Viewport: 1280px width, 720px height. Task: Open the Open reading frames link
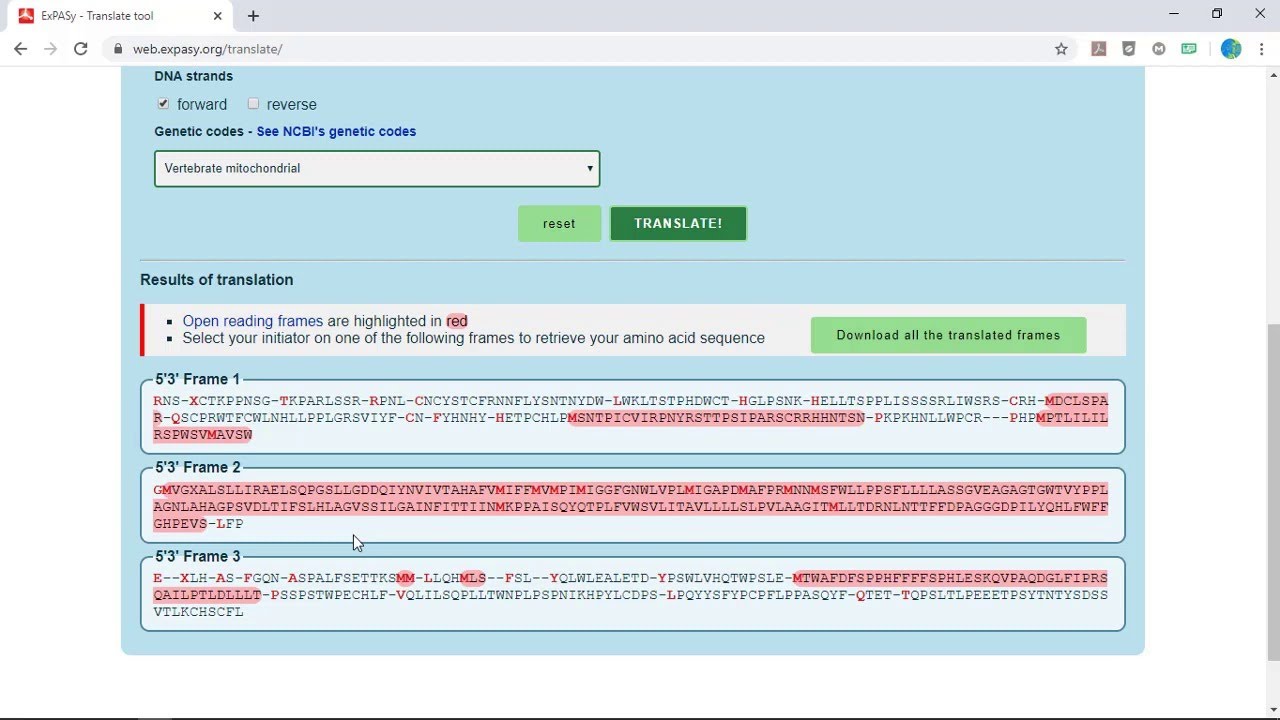(253, 321)
